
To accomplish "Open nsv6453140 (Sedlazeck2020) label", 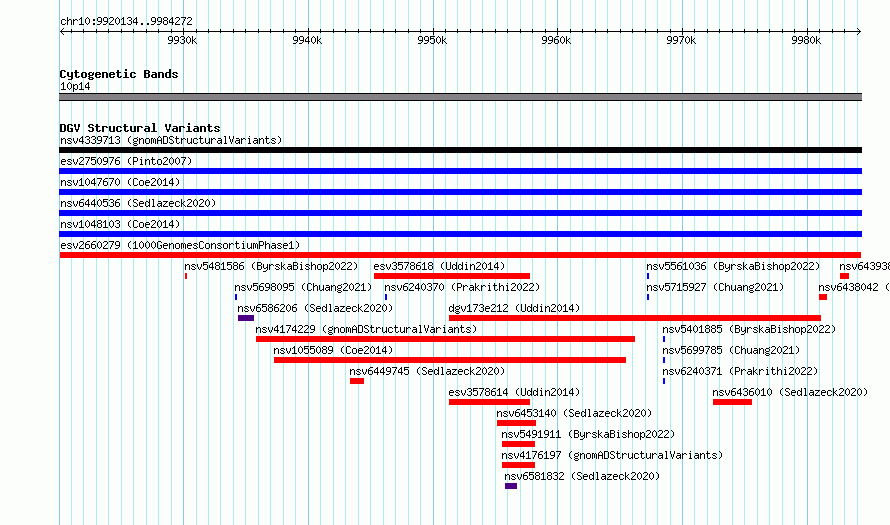I will [x=574, y=413].
